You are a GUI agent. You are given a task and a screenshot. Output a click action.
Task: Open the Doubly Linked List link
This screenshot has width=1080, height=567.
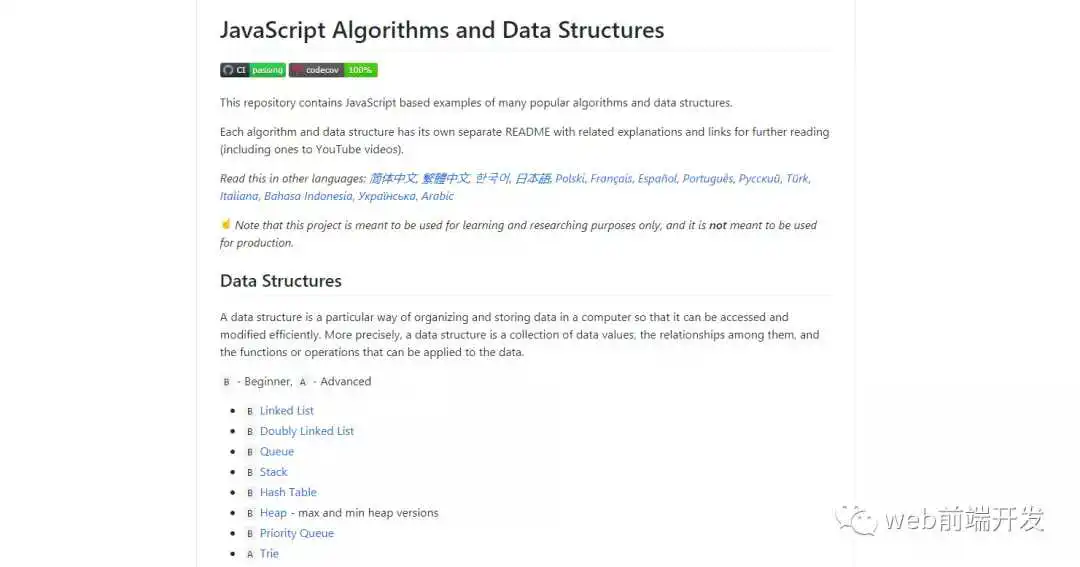[x=307, y=431]
